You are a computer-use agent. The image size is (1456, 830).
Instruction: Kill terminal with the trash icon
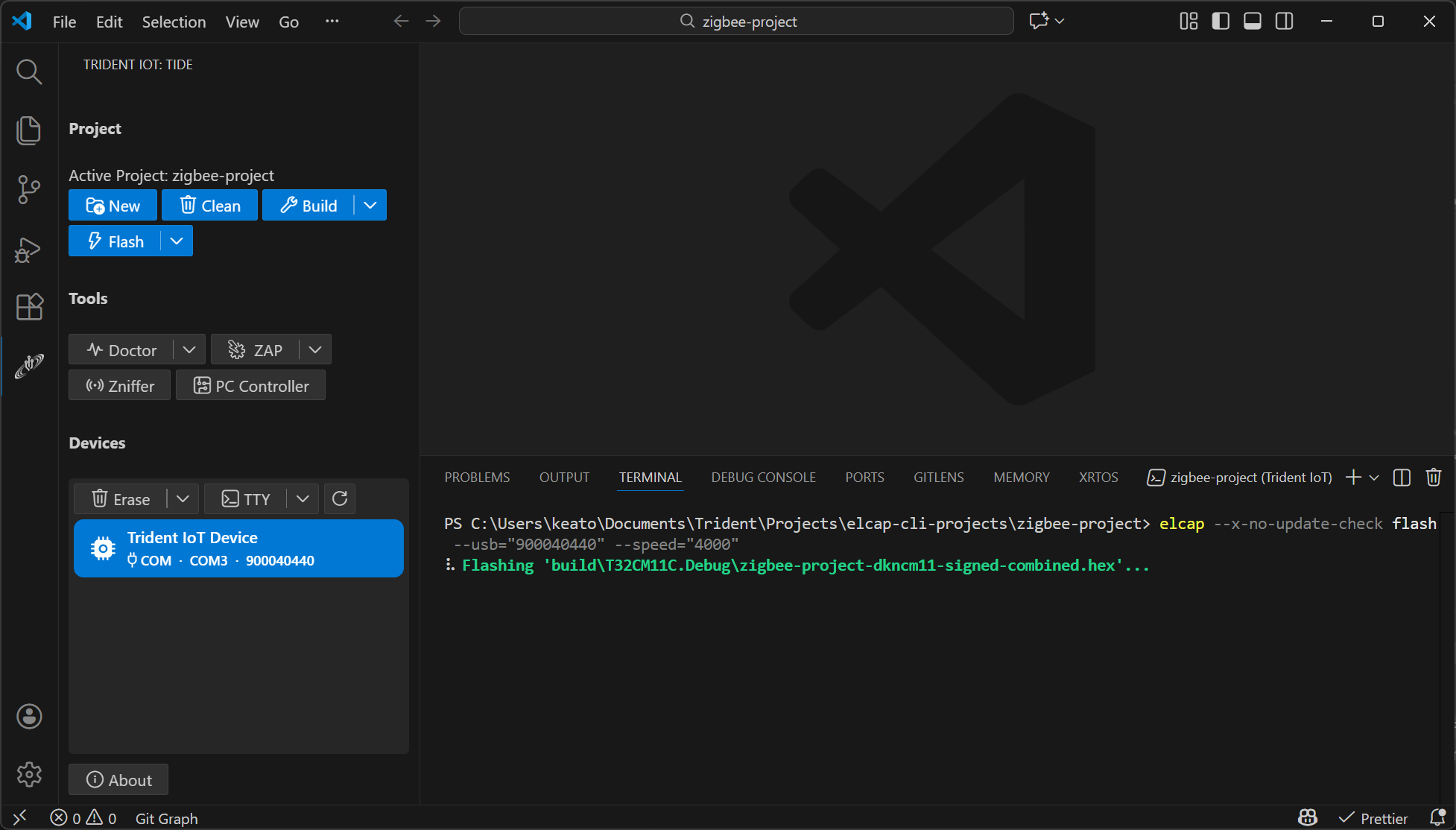point(1434,478)
